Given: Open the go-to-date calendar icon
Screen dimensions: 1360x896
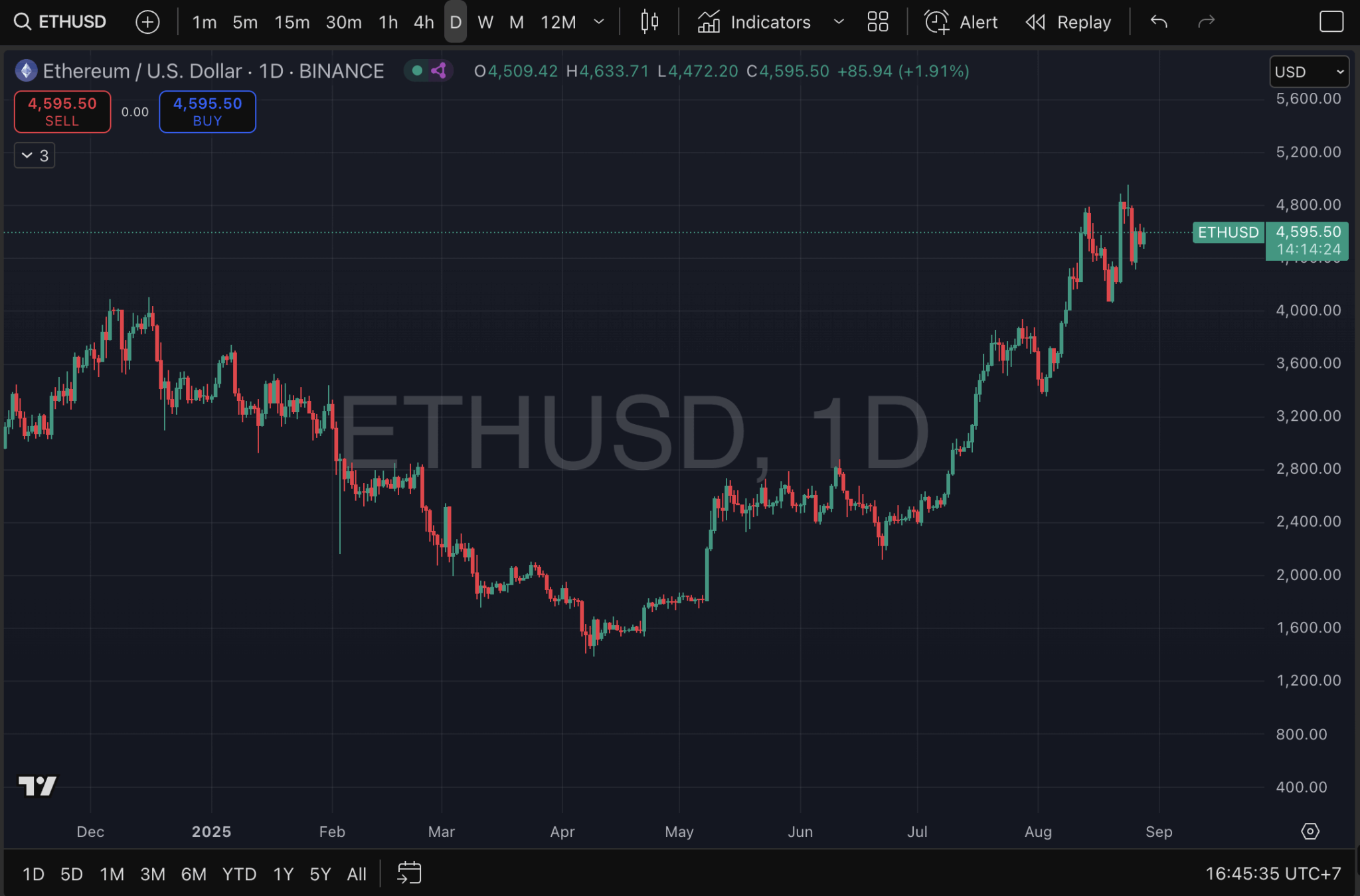Looking at the screenshot, I should (409, 873).
